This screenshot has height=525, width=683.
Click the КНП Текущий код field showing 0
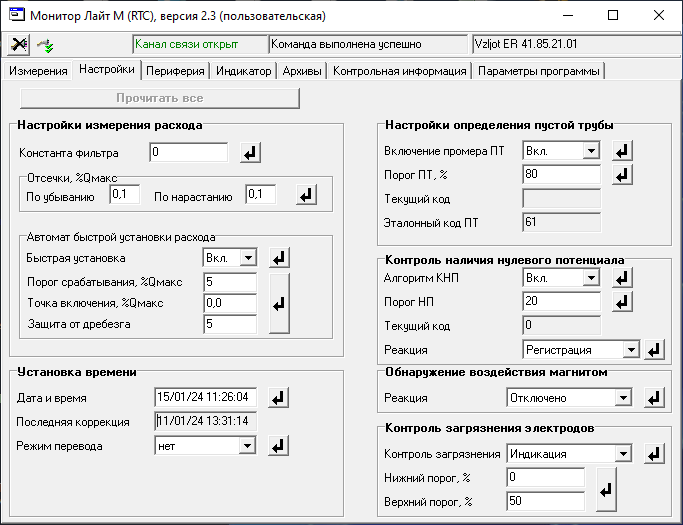click(x=561, y=325)
